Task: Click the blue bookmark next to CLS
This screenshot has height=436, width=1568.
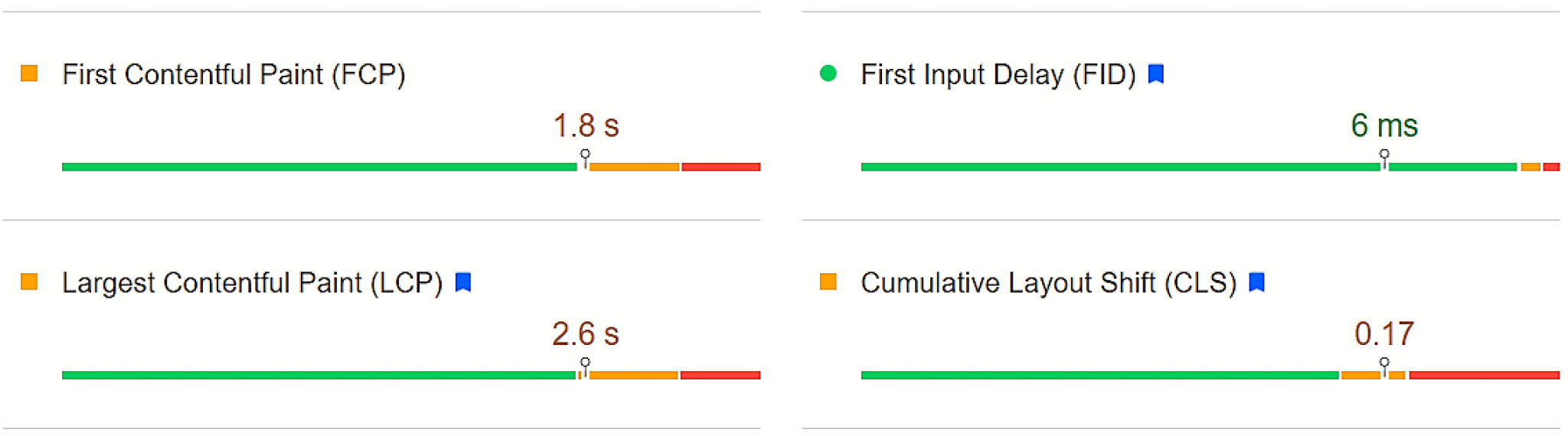Action: (x=1256, y=282)
